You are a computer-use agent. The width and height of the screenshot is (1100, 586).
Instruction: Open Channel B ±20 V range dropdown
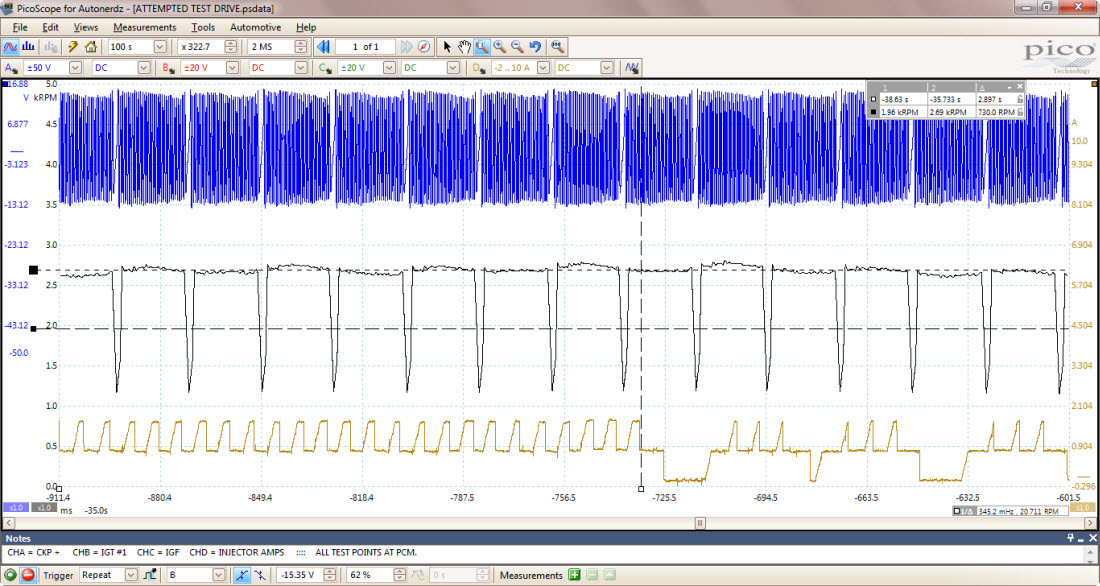(232, 68)
